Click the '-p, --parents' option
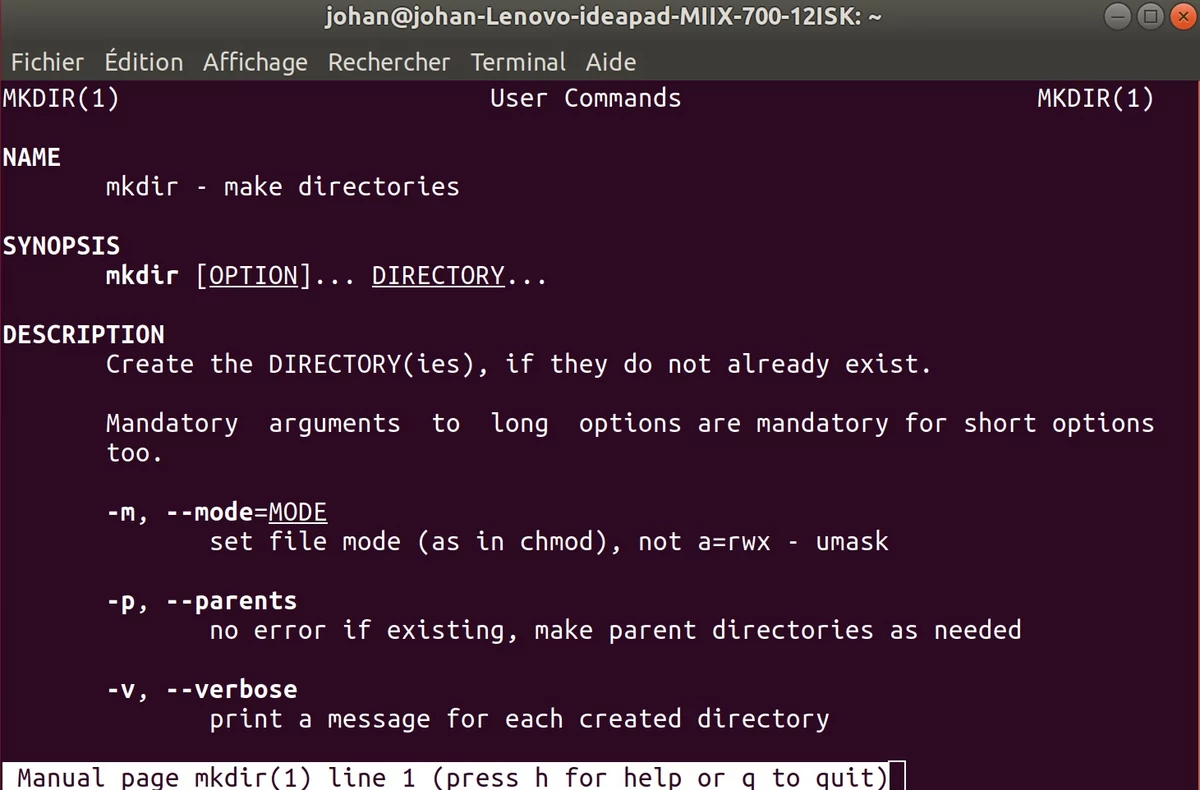1200x790 pixels. tap(202, 602)
